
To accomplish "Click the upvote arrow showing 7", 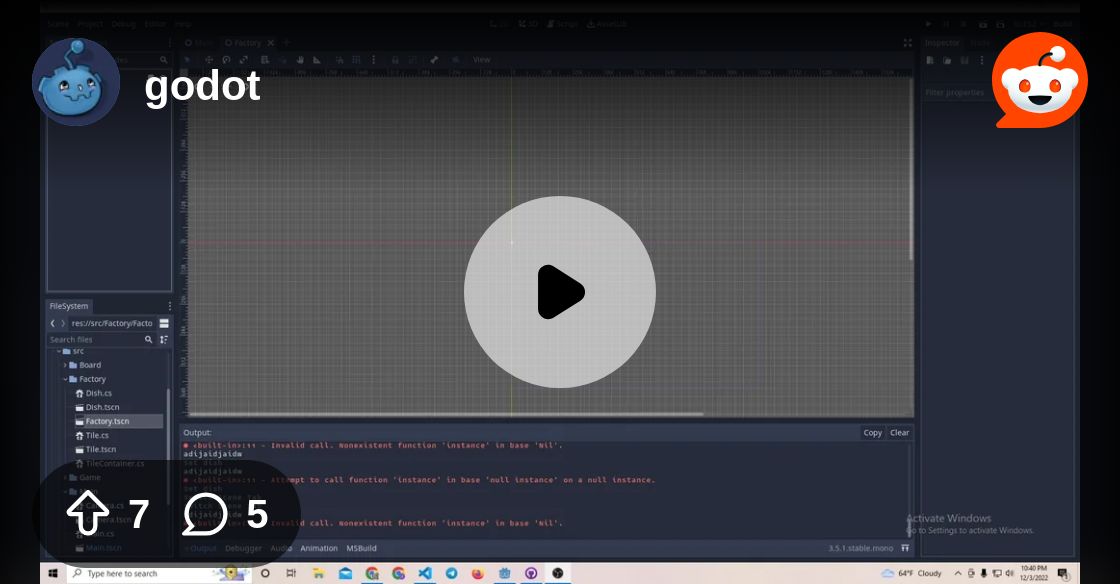I will 87,513.
